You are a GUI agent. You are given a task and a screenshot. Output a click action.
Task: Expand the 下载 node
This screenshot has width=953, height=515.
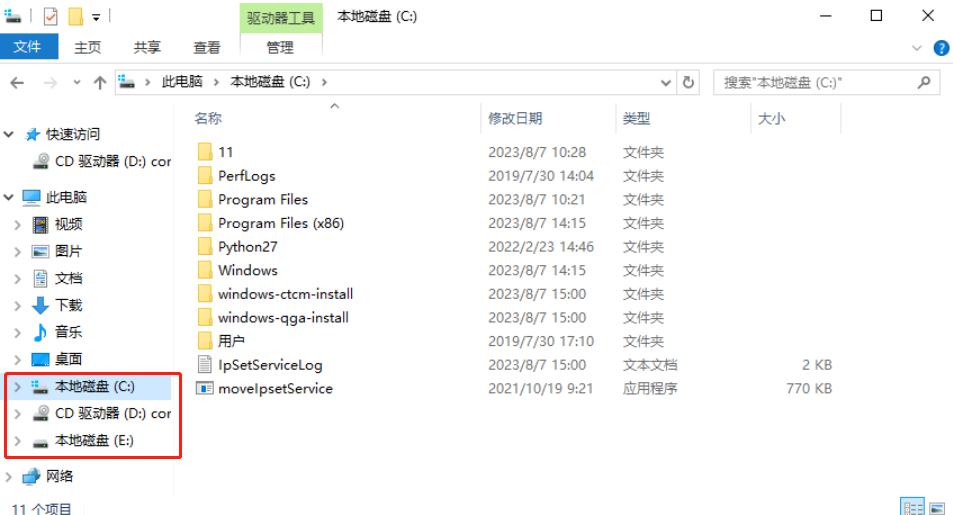pos(18,306)
